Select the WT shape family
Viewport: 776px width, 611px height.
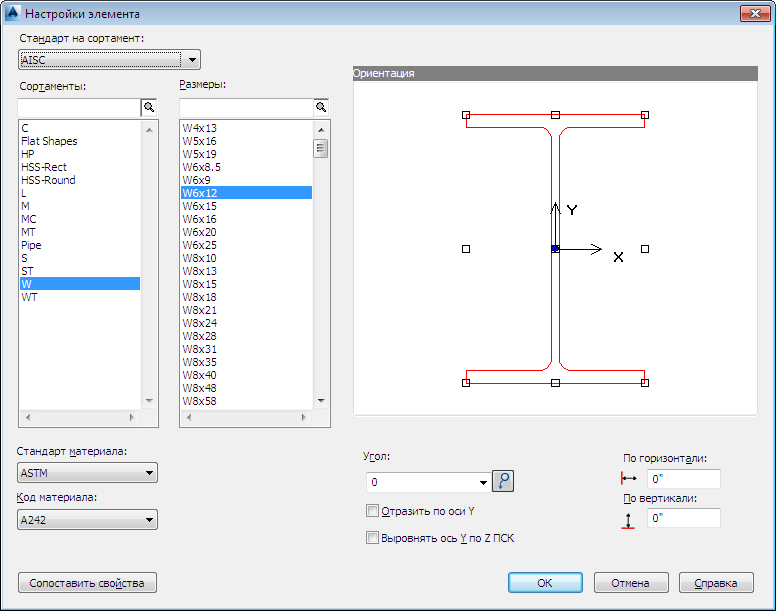[x=80, y=297]
